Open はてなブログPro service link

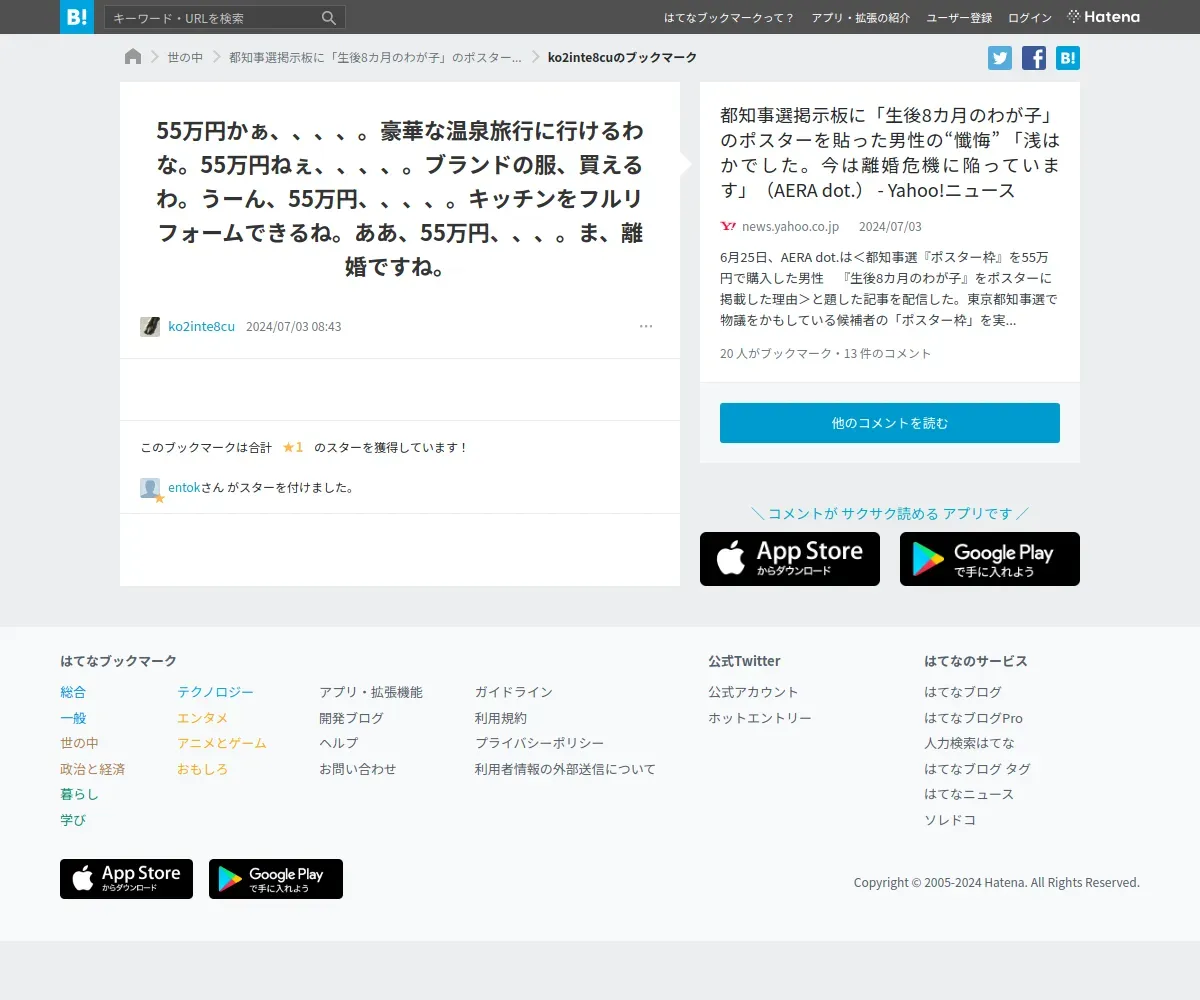pyautogui.click(x=973, y=718)
